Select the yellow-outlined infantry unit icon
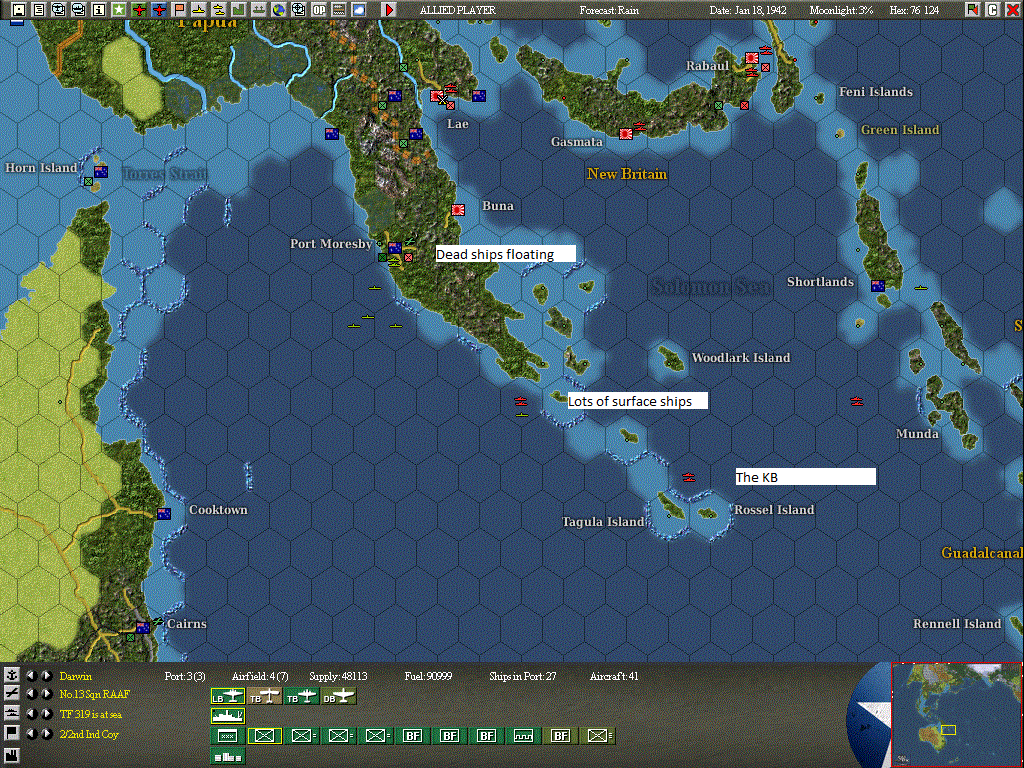The height and width of the screenshot is (768, 1024). pyautogui.click(x=264, y=736)
